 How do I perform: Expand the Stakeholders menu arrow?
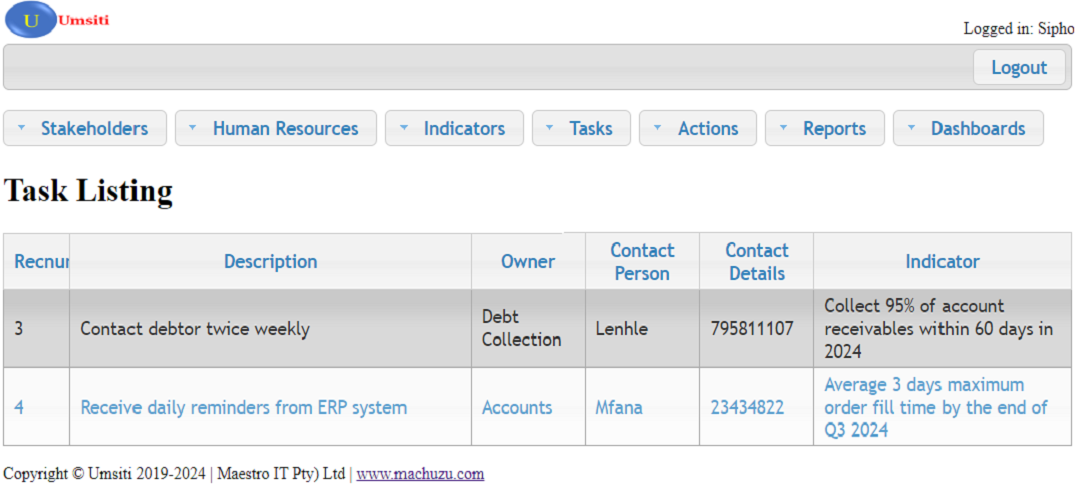pos(22,128)
